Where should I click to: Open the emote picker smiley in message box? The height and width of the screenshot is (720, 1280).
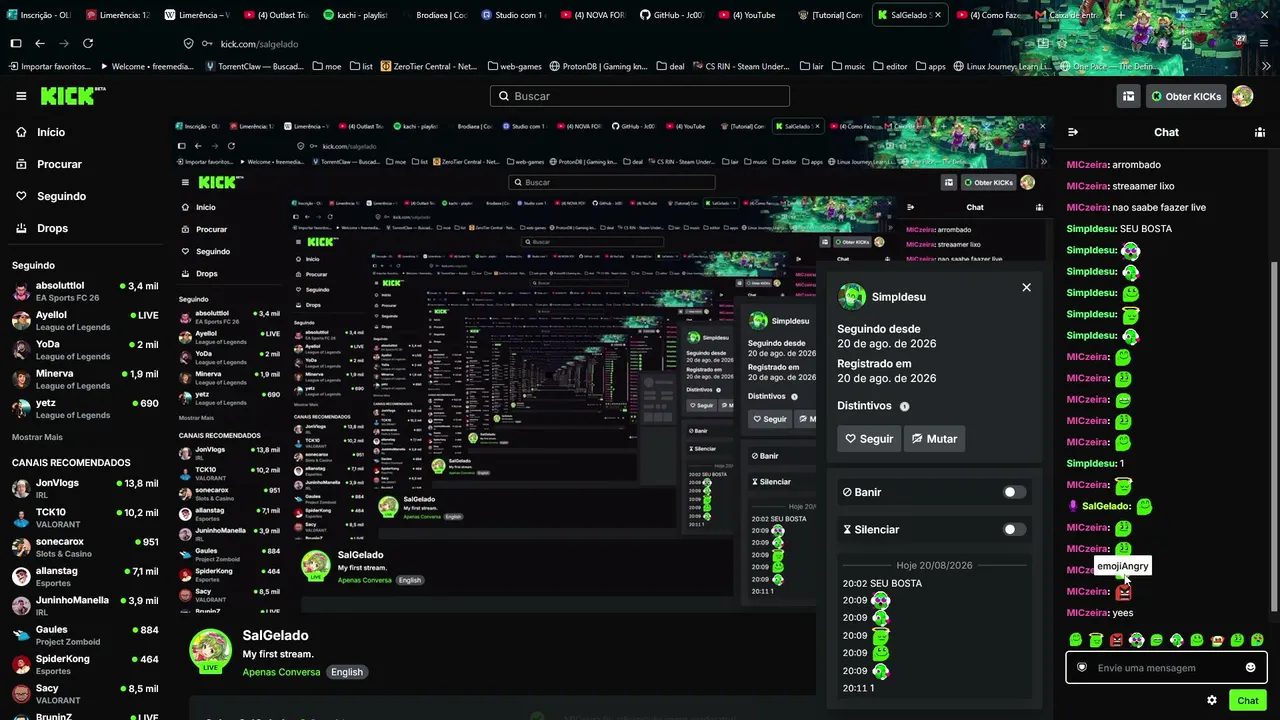tap(1250, 667)
